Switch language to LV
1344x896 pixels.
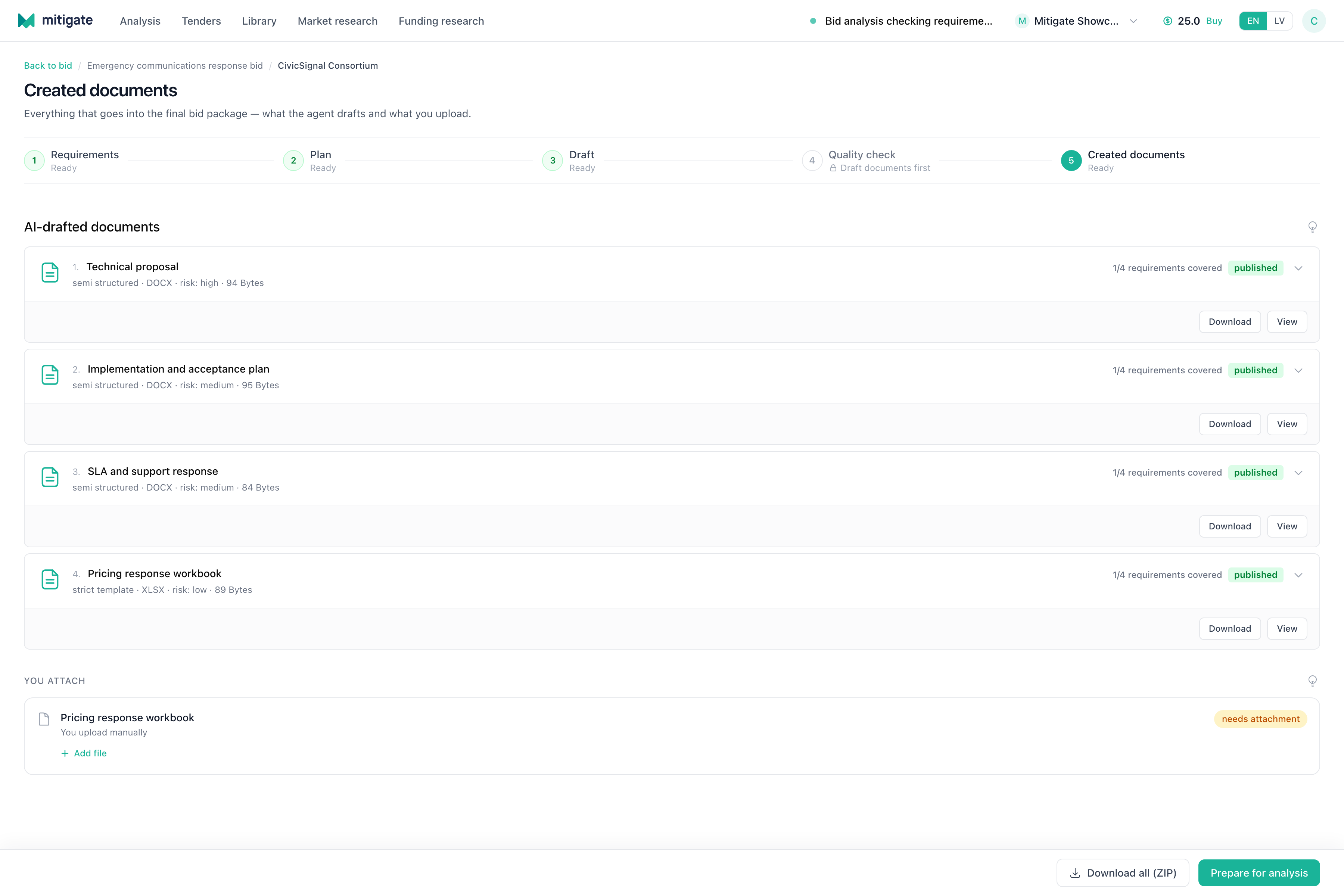tap(1279, 21)
